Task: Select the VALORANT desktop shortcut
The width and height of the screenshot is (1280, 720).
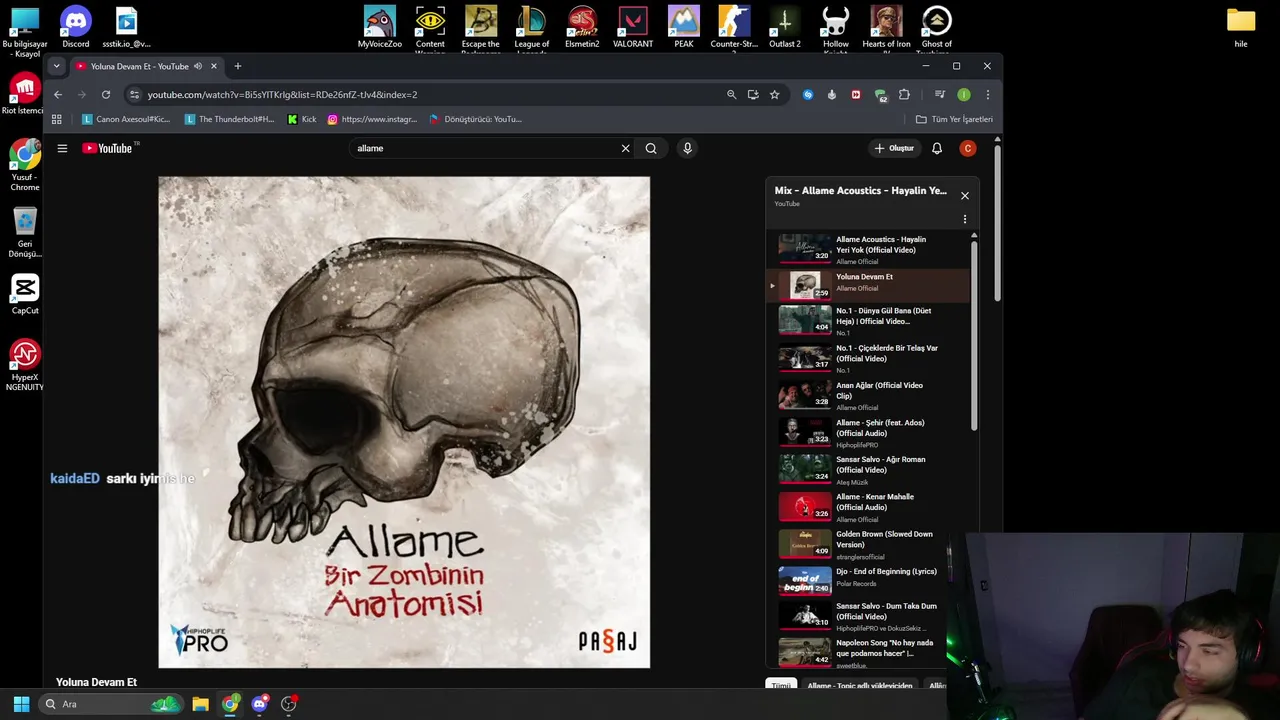Action: (x=633, y=27)
